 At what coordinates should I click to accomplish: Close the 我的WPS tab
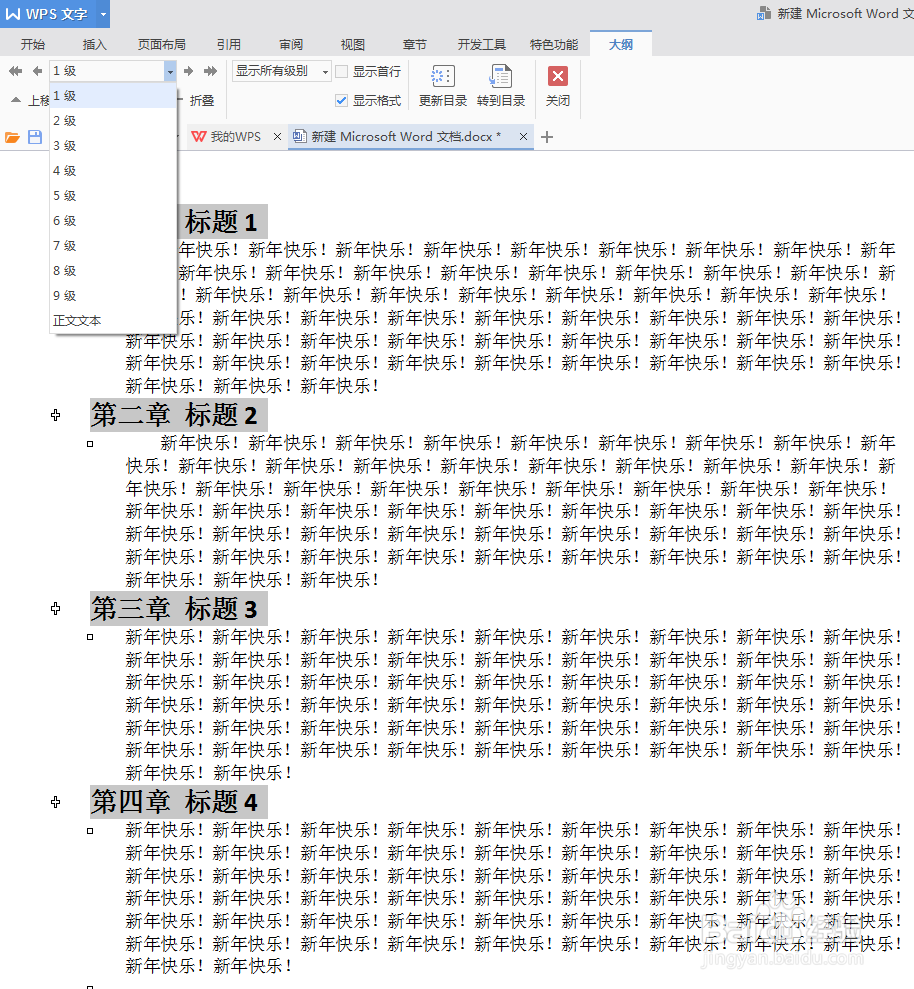[x=277, y=137]
